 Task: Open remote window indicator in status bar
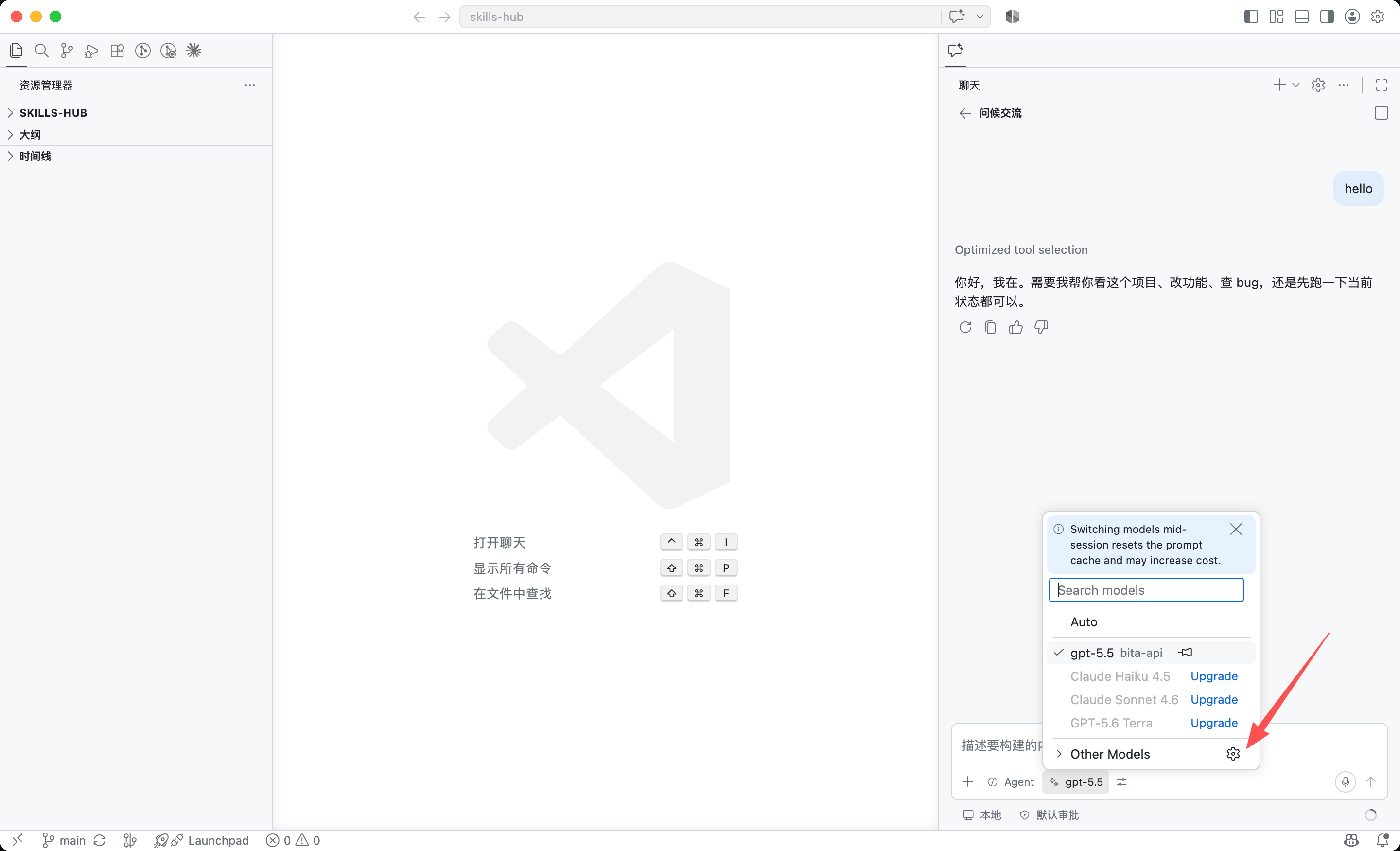17,840
